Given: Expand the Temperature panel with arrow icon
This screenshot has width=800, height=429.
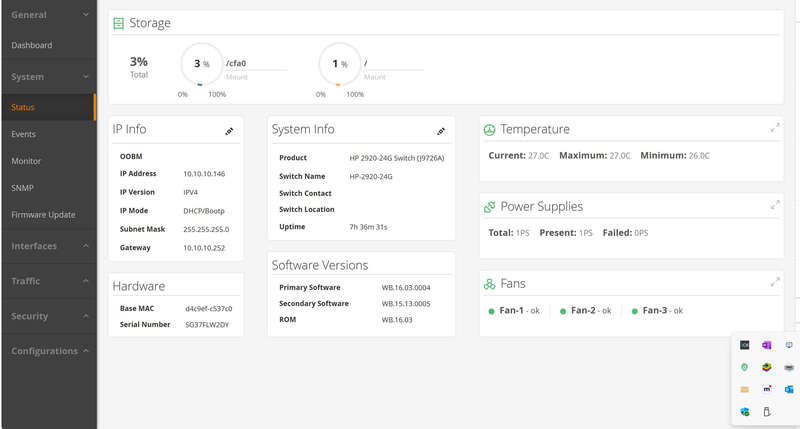Looking at the screenshot, I should point(775,128).
